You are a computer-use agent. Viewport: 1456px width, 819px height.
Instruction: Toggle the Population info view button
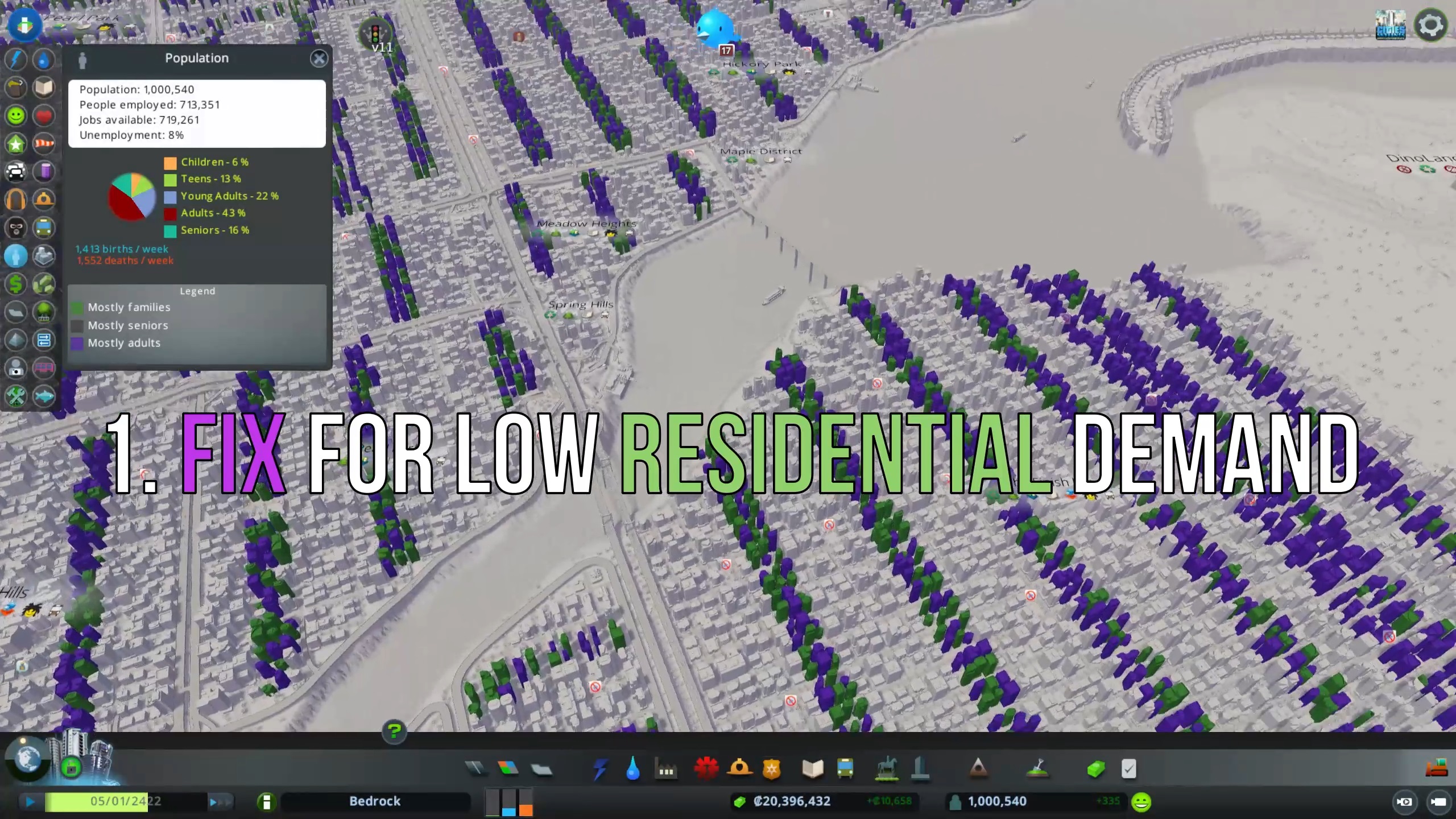(x=16, y=256)
